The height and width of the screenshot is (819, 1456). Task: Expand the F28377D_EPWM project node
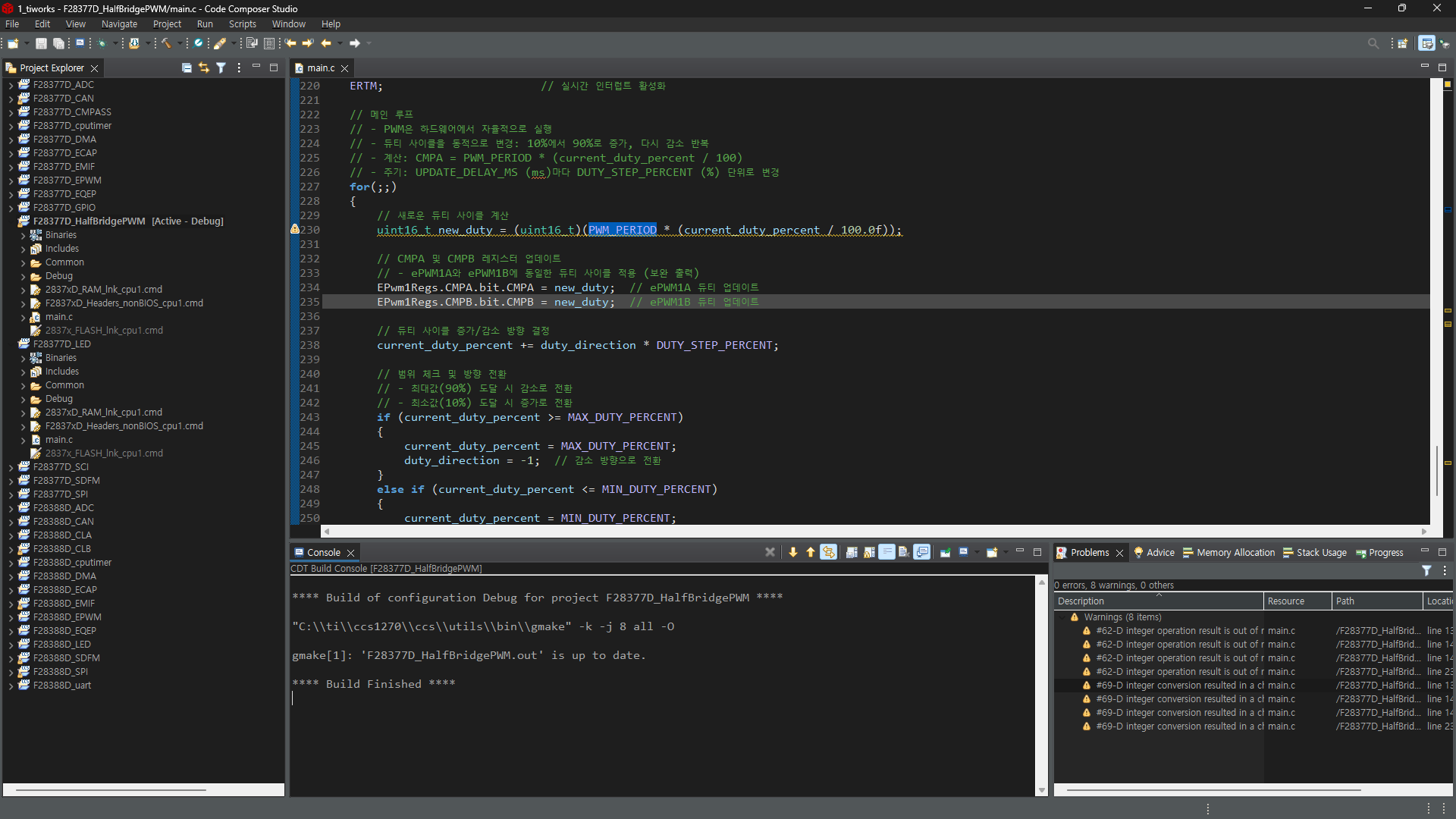[x=11, y=180]
